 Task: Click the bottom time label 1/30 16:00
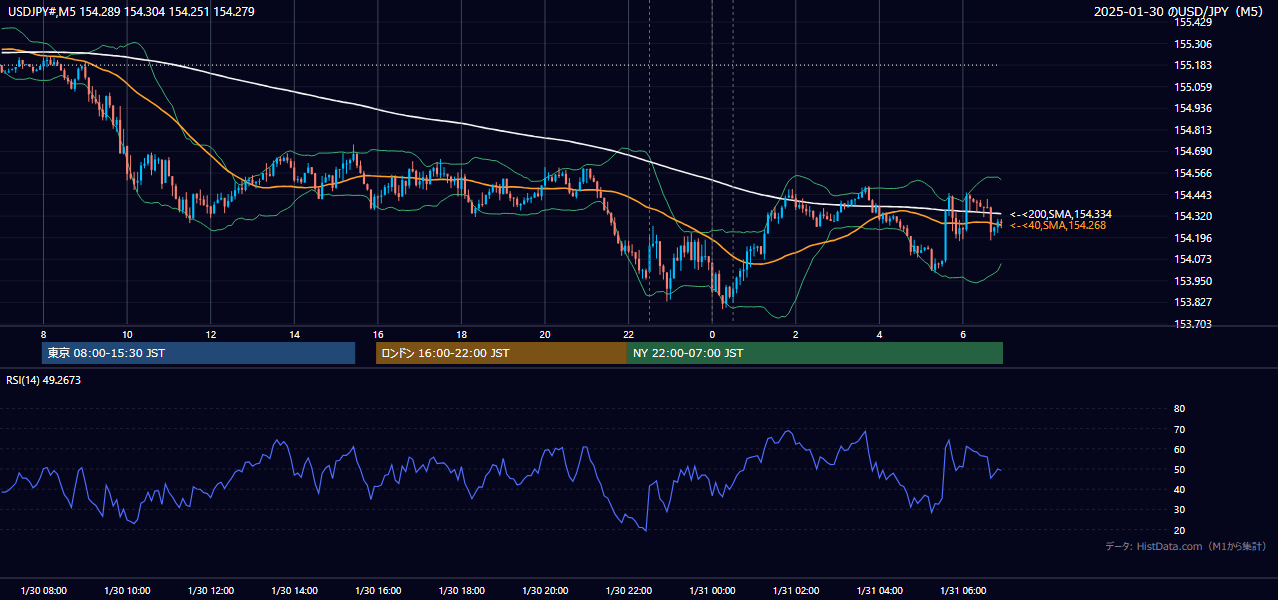[378, 591]
